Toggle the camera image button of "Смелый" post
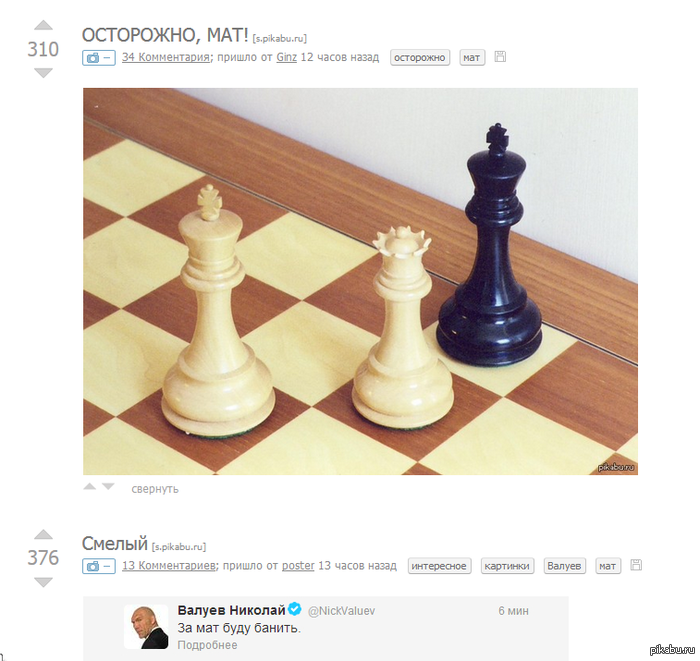The width and height of the screenshot is (700, 661). click(99, 566)
